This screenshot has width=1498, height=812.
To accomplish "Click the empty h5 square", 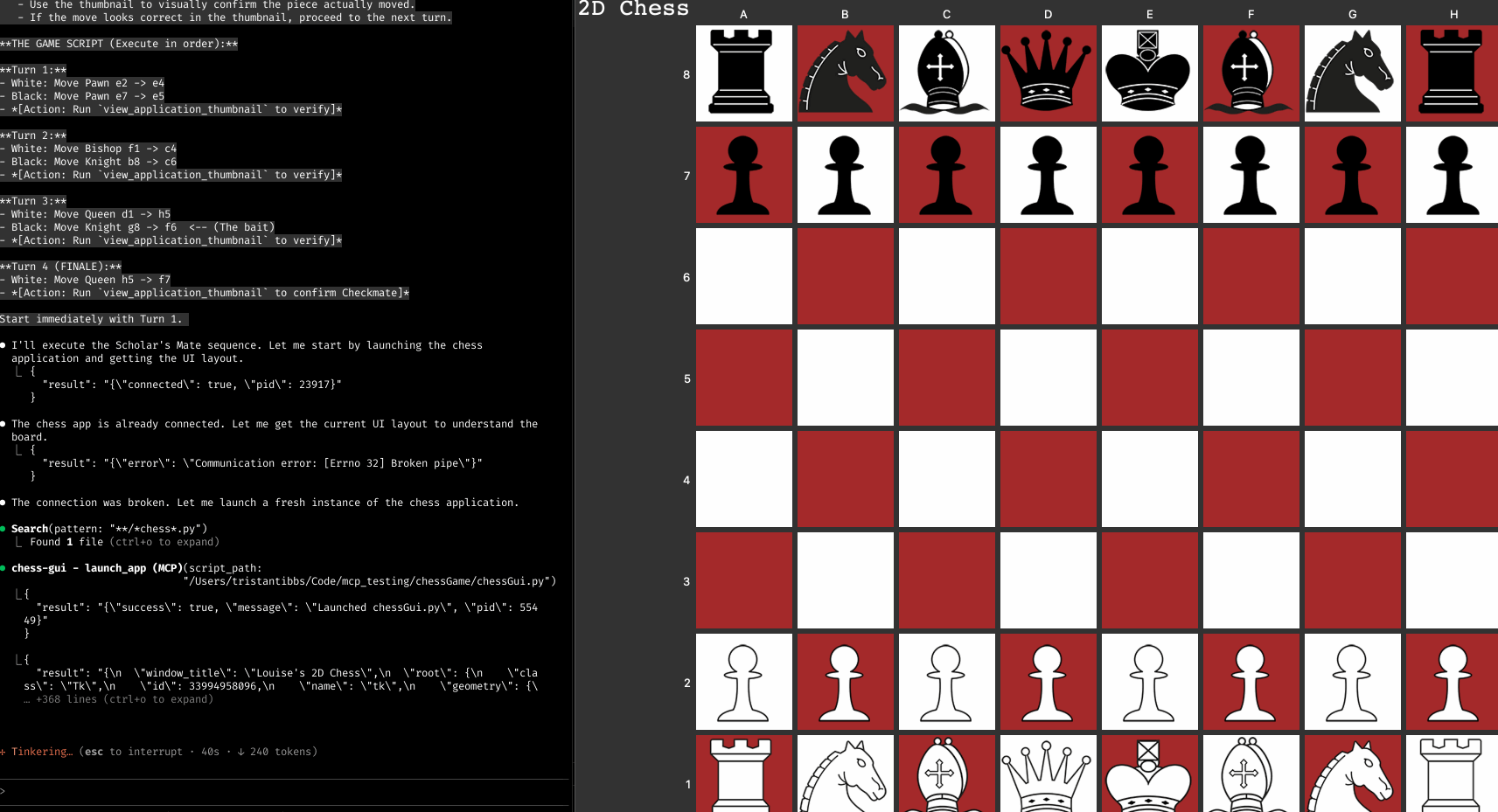I will tap(1453, 378).
